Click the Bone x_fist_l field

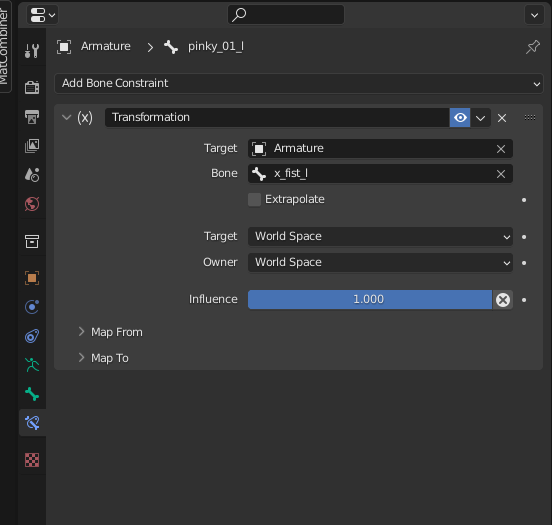[x=372, y=174]
